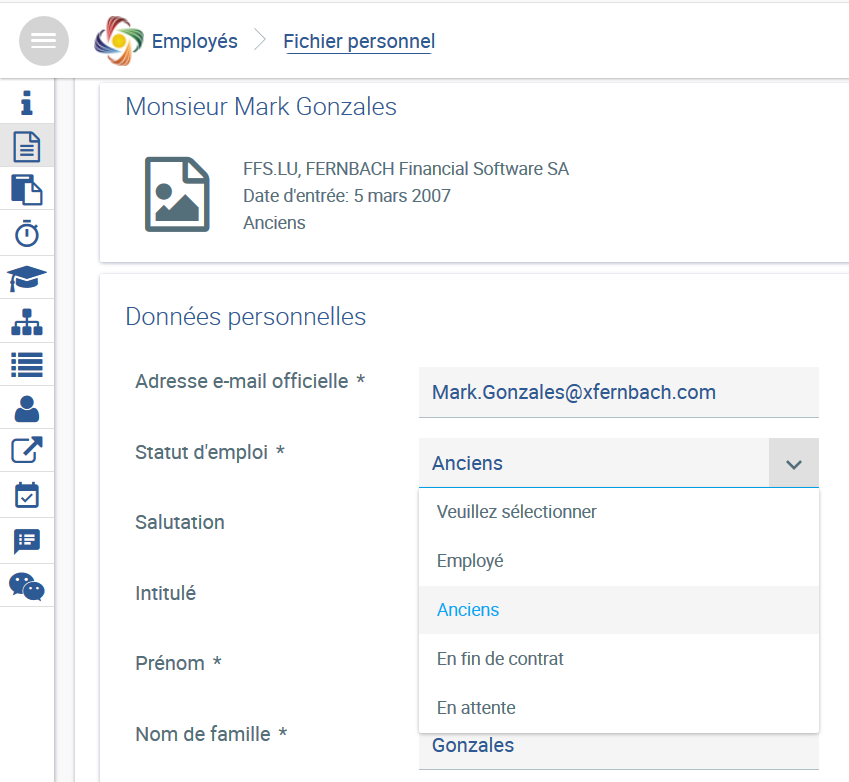Open the hamburger main menu
Viewport: 849px width, 782px height.
[44, 41]
